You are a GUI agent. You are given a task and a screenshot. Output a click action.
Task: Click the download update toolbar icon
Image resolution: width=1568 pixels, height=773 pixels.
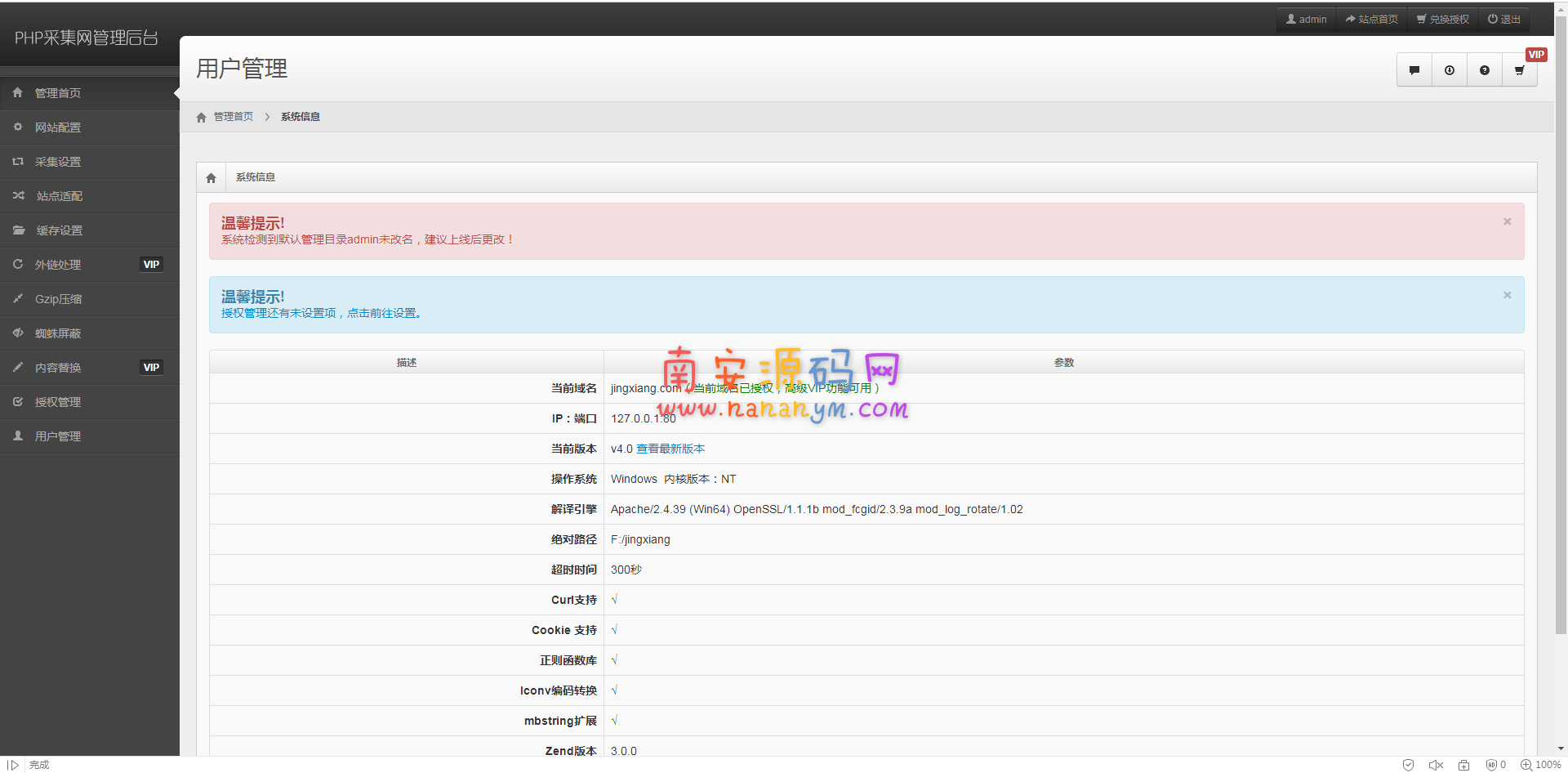pos(1450,70)
